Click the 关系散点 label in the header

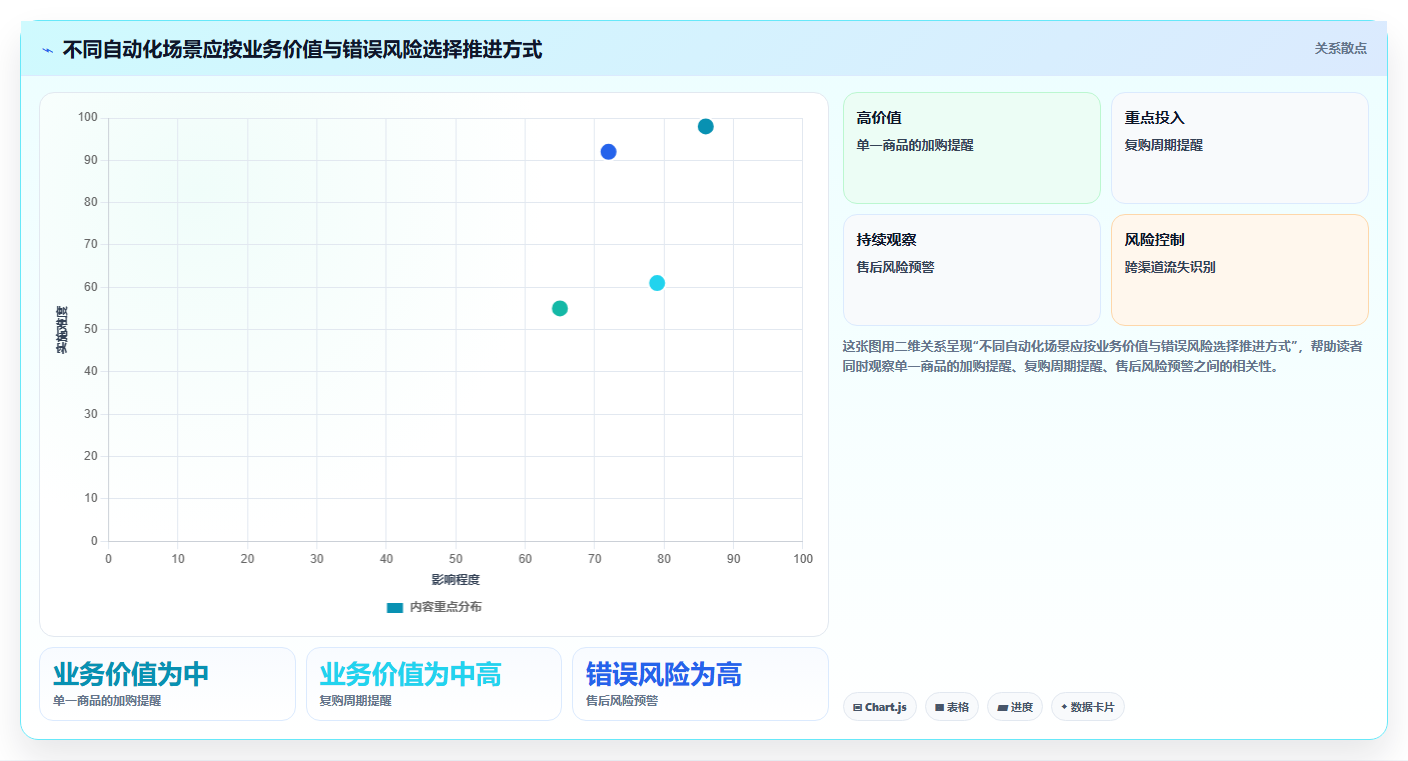tap(1340, 48)
